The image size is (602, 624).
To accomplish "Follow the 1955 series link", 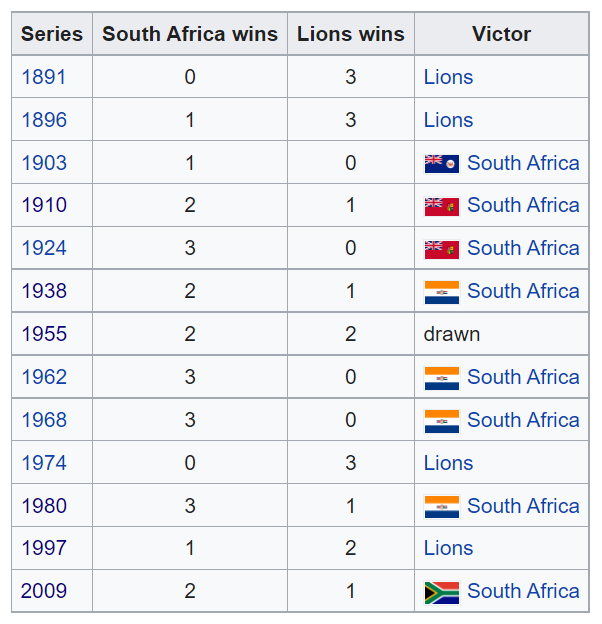I will pyautogui.click(x=44, y=334).
